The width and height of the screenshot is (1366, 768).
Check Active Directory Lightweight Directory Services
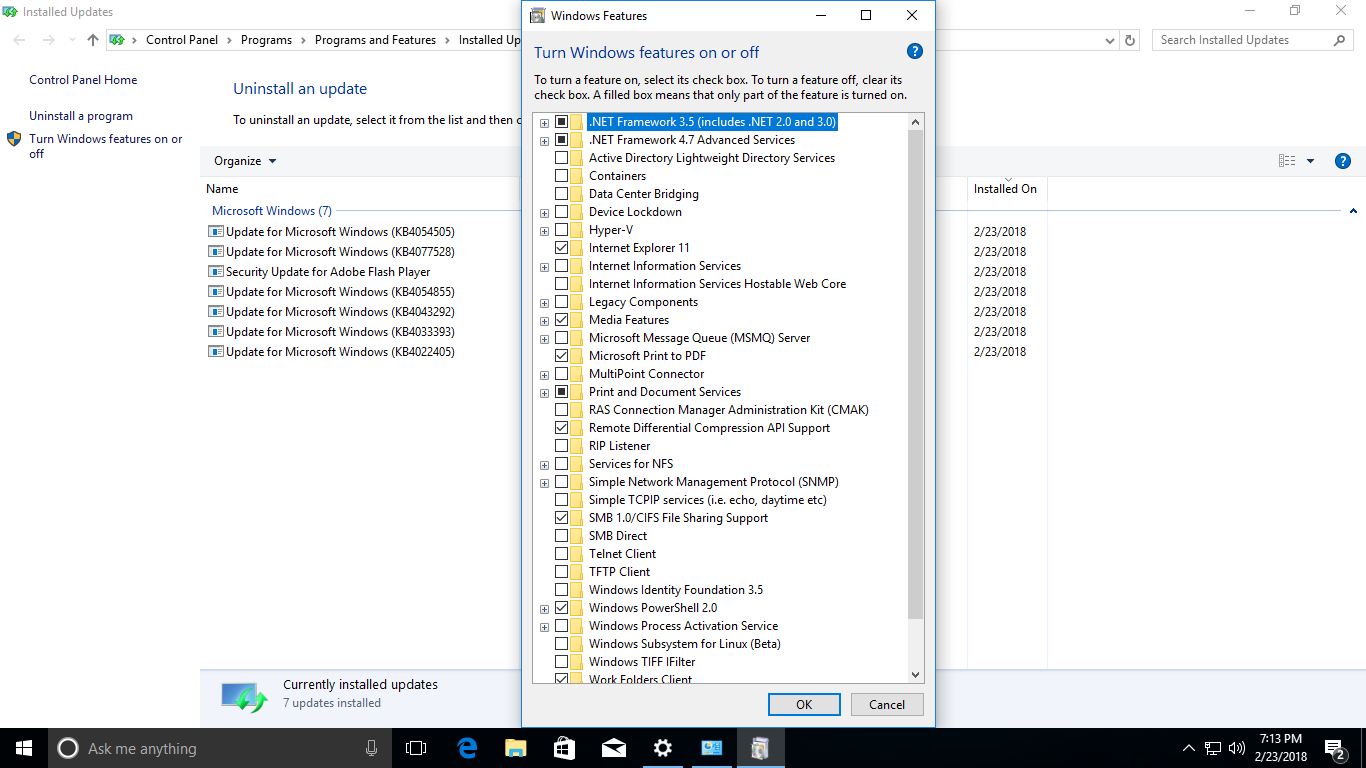(x=562, y=158)
